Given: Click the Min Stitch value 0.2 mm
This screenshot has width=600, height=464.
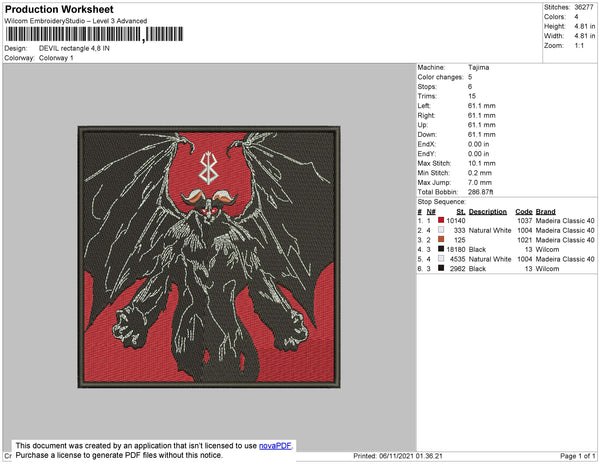Looking at the screenshot, I should (480, 173).
